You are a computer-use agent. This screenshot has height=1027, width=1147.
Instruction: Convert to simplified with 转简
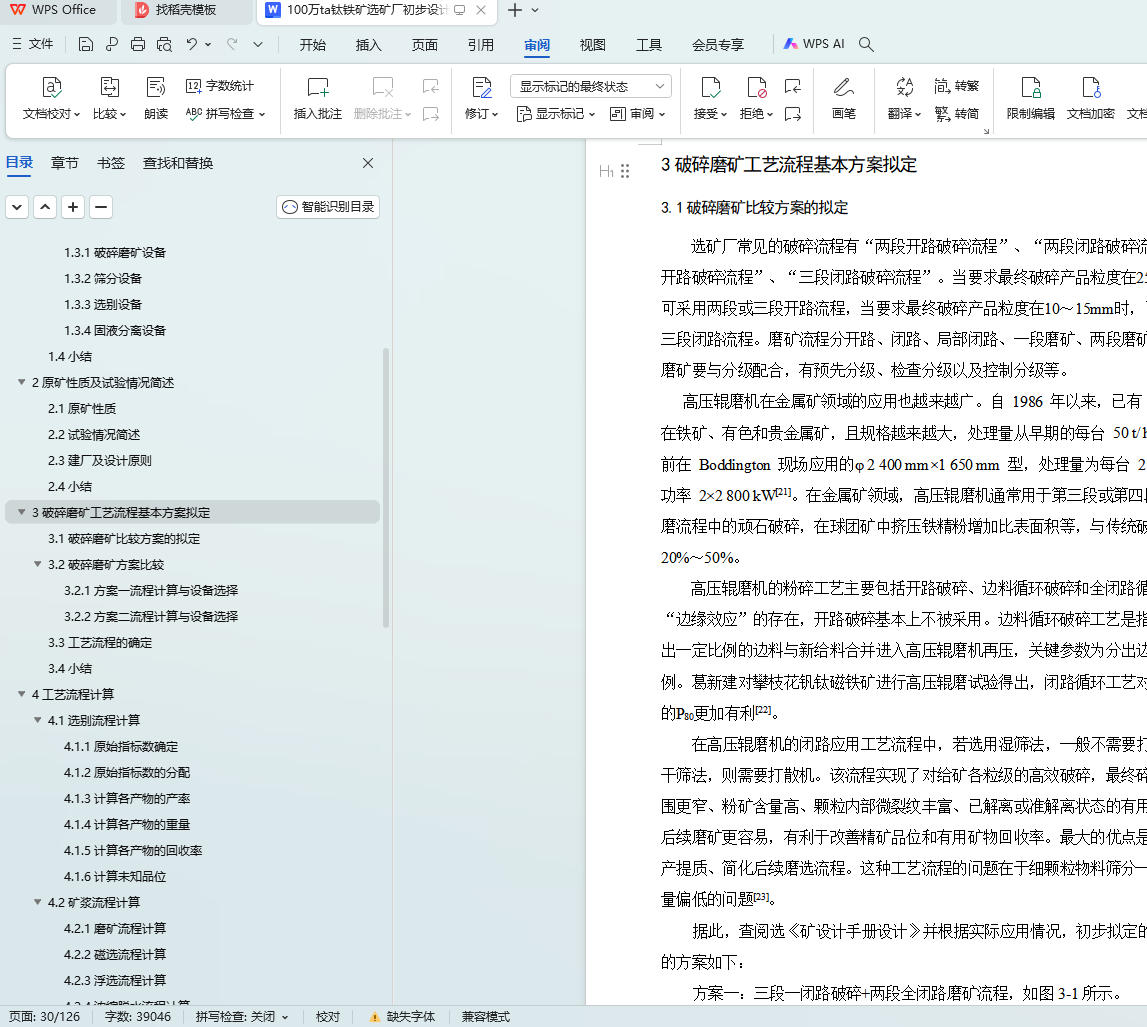pyautogui.click(x=957, y=114)
